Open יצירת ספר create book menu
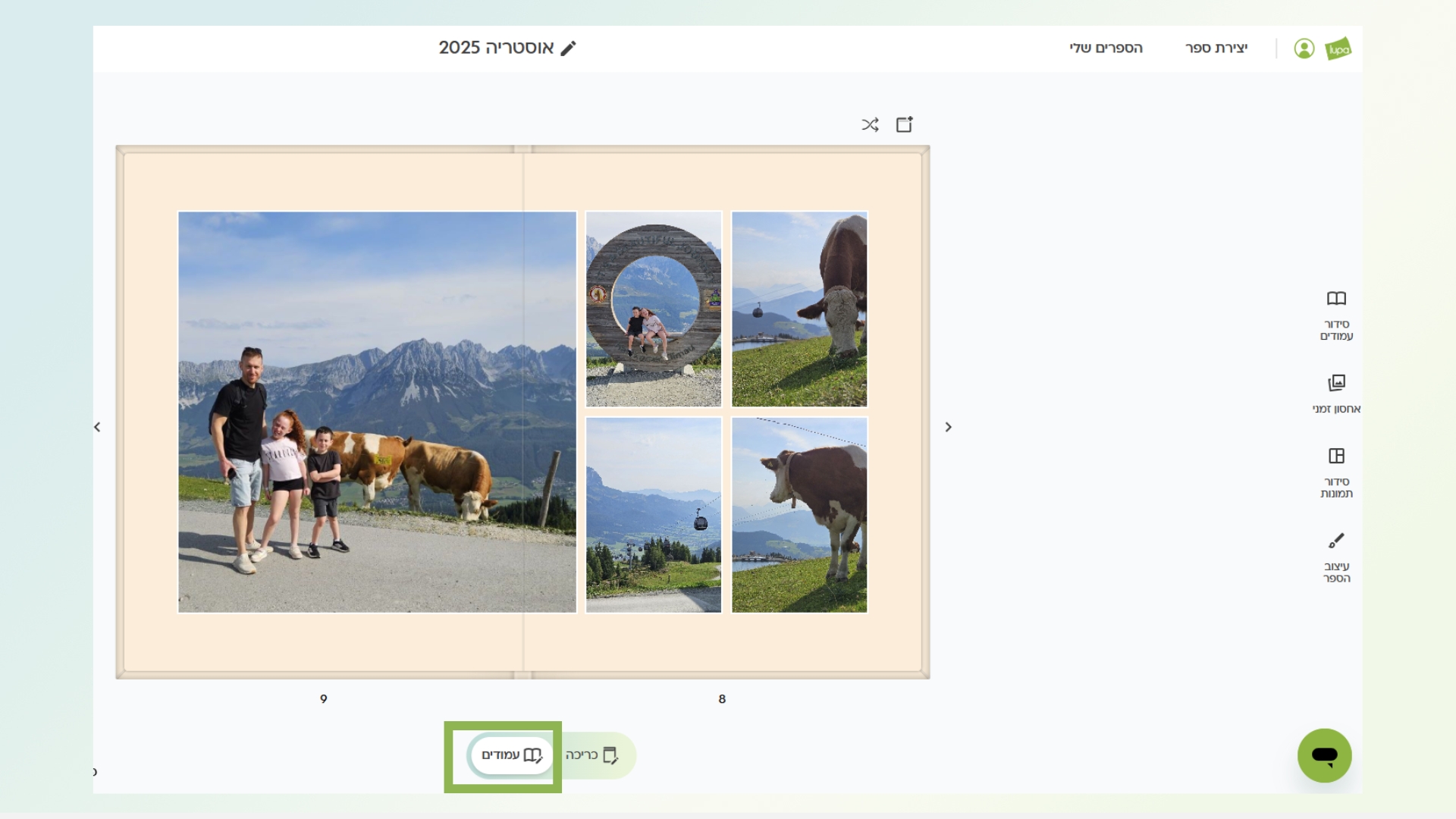The width and height of the screenshot is (1456, 819). 1216,49
